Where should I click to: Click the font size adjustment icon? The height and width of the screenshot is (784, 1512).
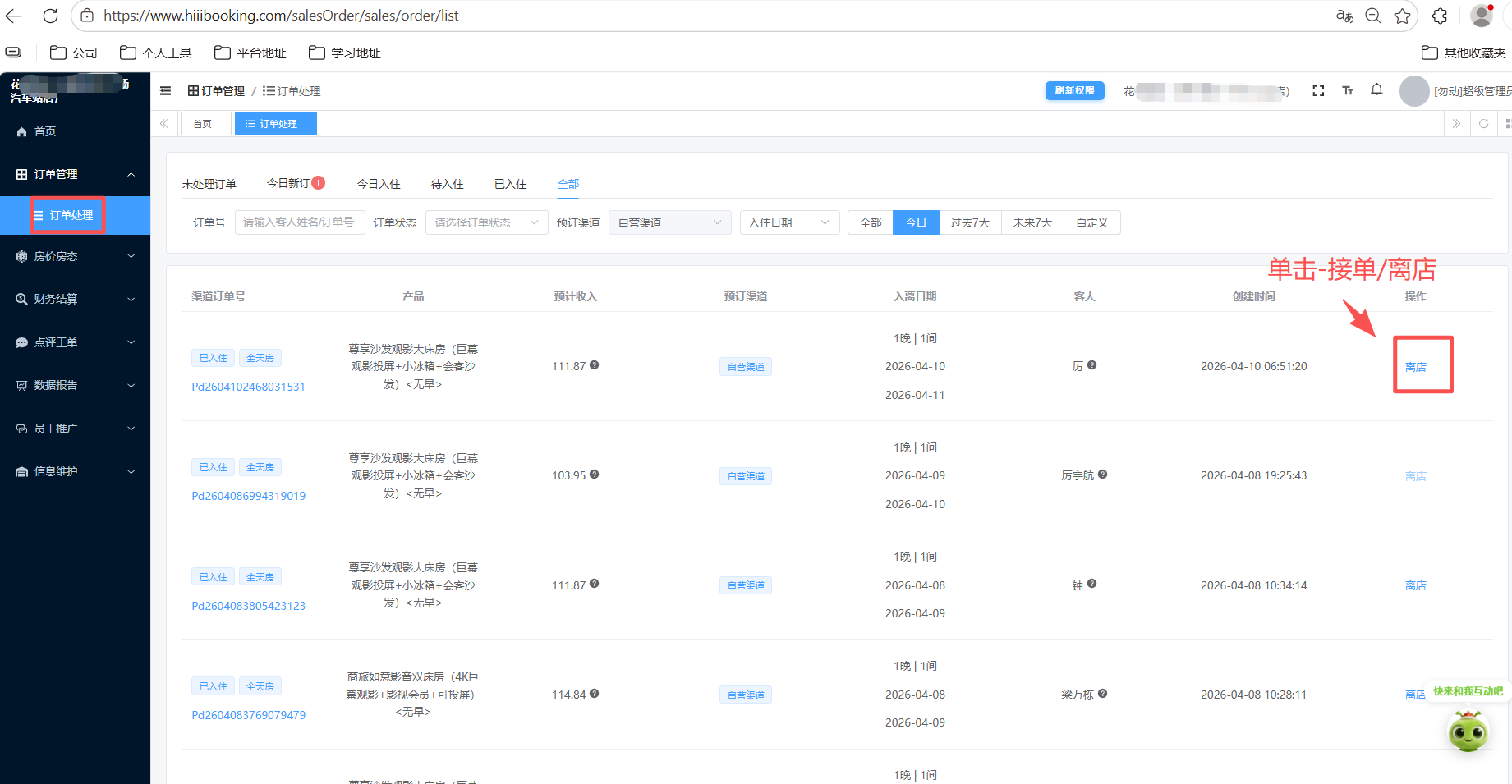(x=1348, y=91)
